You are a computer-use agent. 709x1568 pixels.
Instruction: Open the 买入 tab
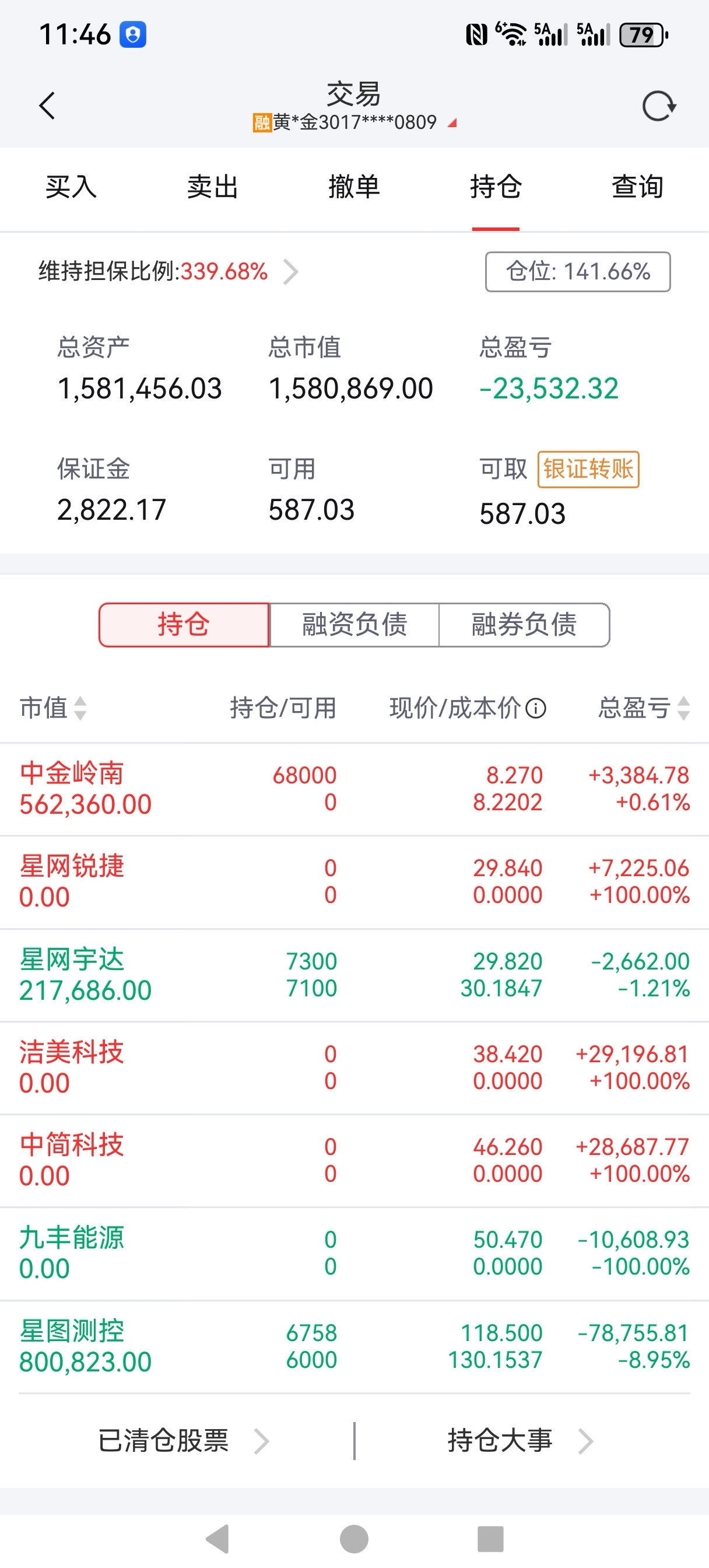[71, 187]
